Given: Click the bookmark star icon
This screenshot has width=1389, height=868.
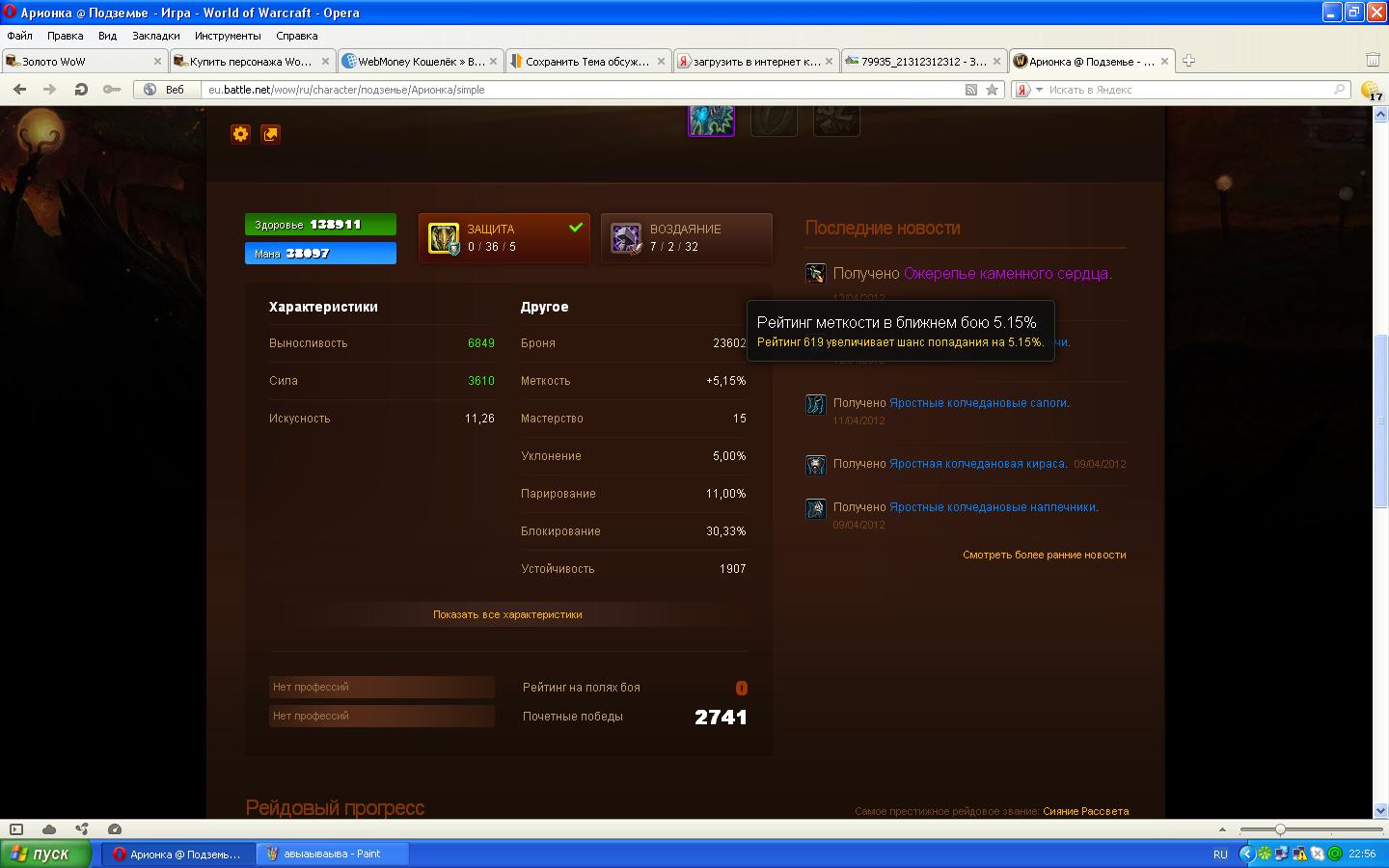Looking at the screenshot, I should 992,90.
